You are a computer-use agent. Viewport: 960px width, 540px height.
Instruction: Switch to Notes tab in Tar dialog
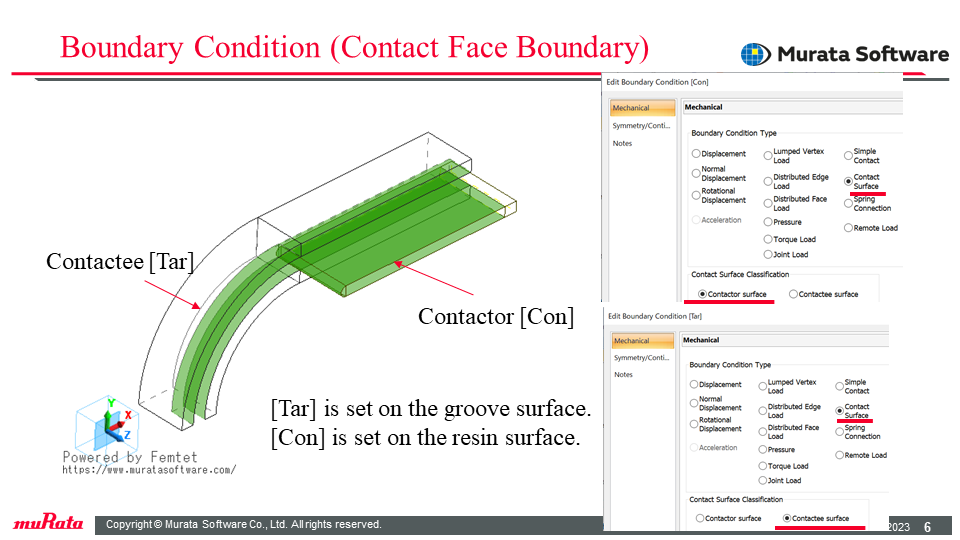[x=623, y=375]
